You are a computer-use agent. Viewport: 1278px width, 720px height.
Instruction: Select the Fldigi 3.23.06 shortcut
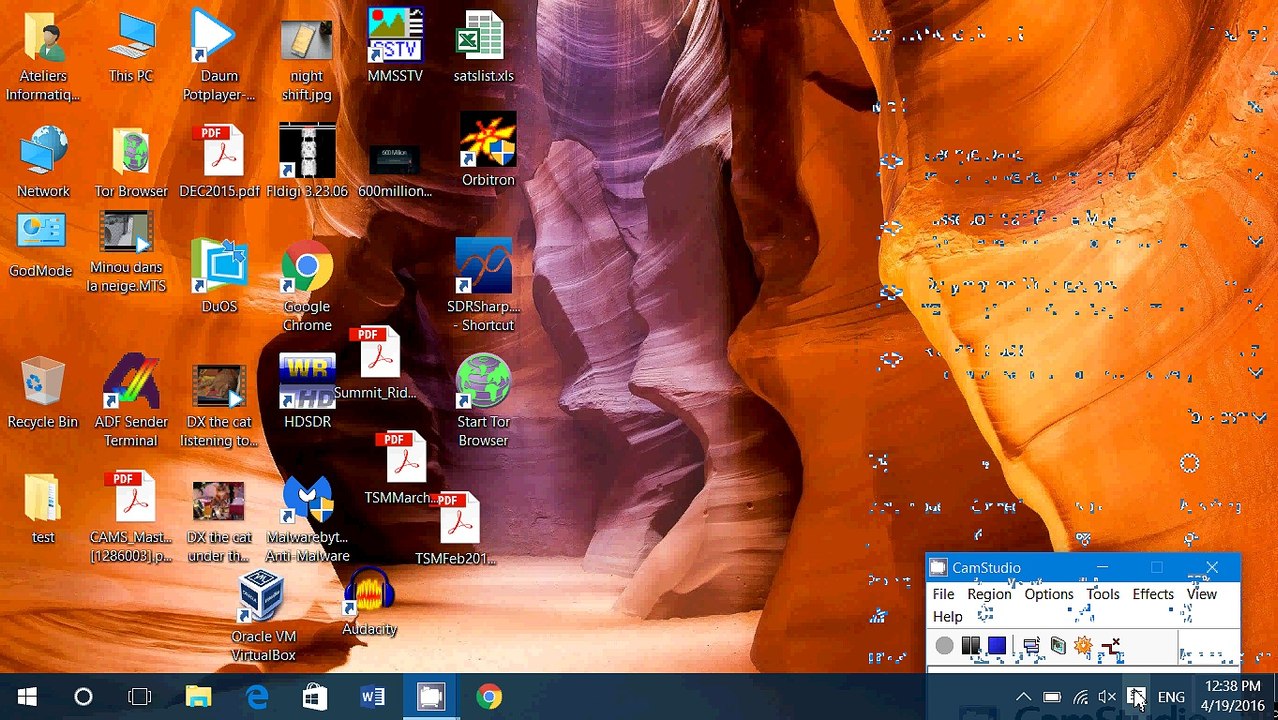point(307,162)
